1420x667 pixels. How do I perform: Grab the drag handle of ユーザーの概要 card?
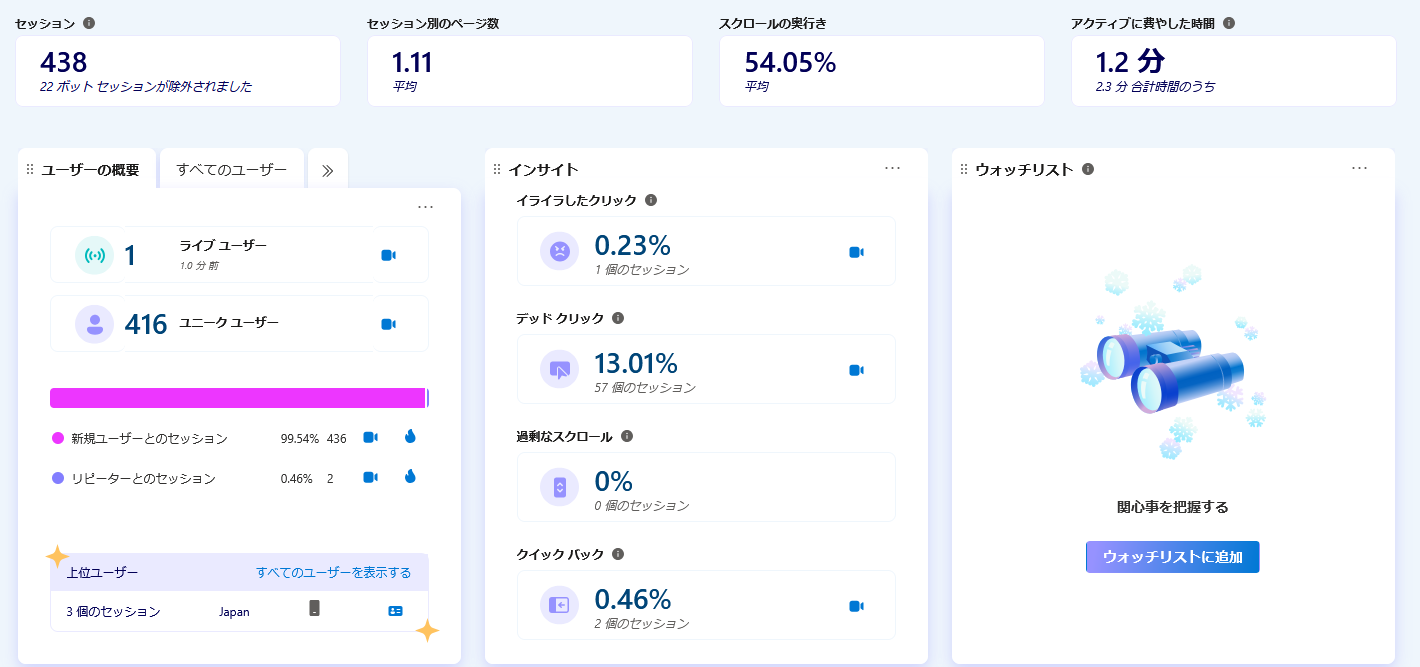coord(30,170)
